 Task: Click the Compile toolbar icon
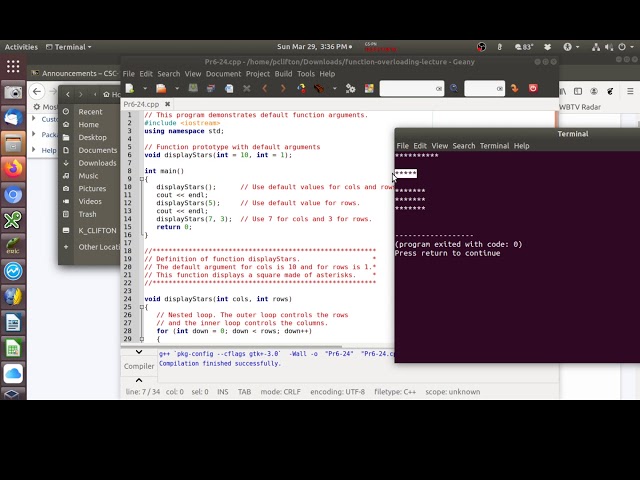pyautogui.click(x=302, y=88)
